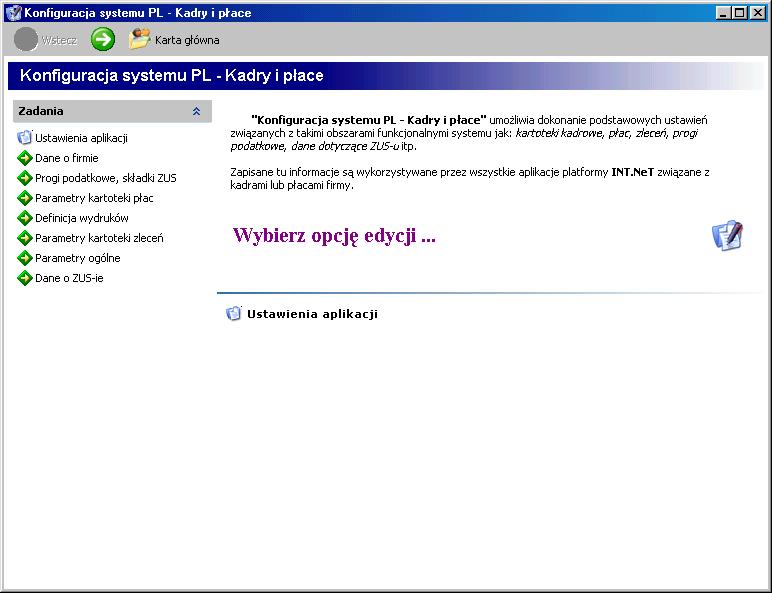
Task: Click the Karta główna toolbar label
Action: click(187, 40)
